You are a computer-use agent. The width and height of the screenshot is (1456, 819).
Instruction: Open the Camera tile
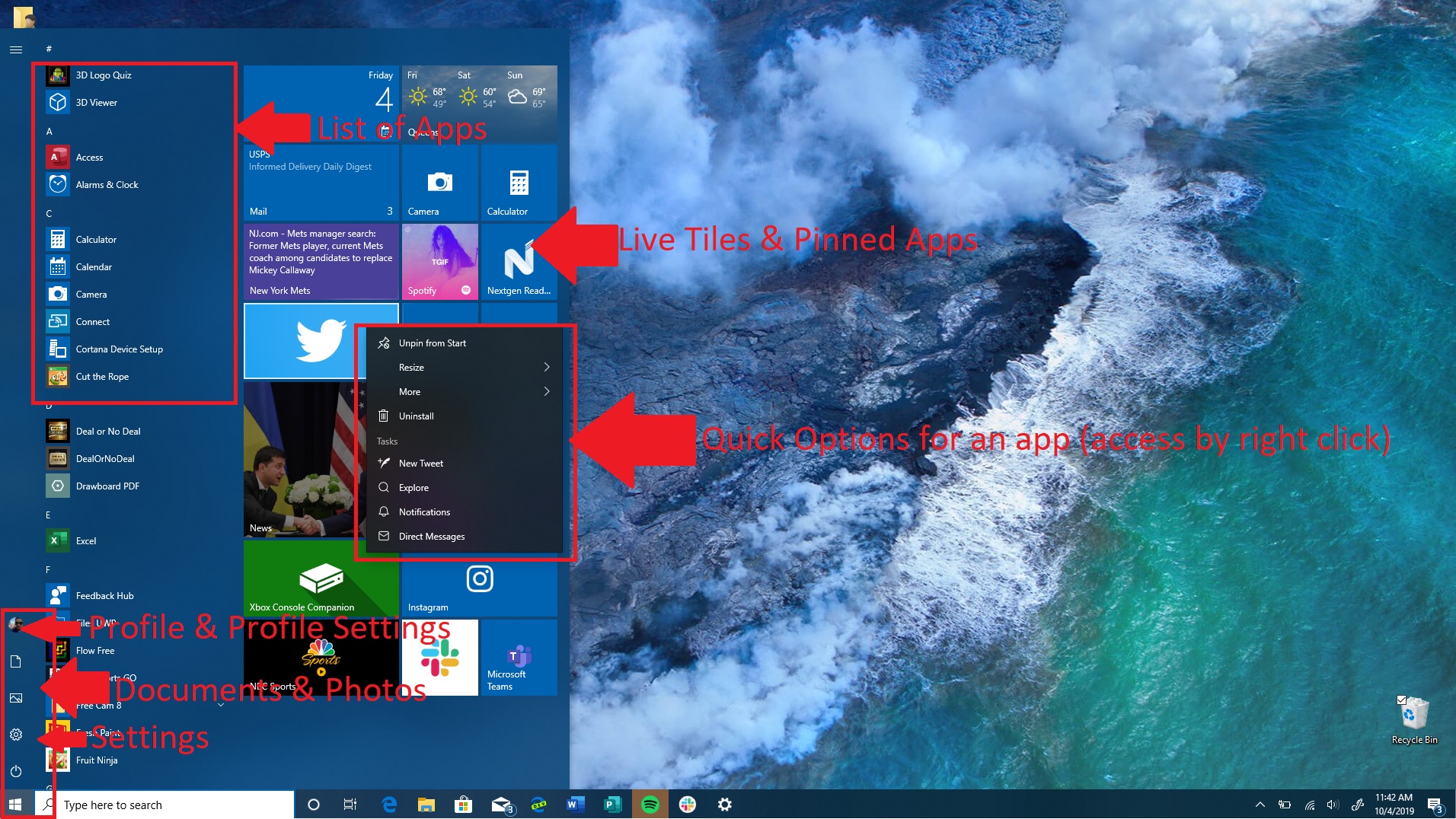tap(439, 183)
